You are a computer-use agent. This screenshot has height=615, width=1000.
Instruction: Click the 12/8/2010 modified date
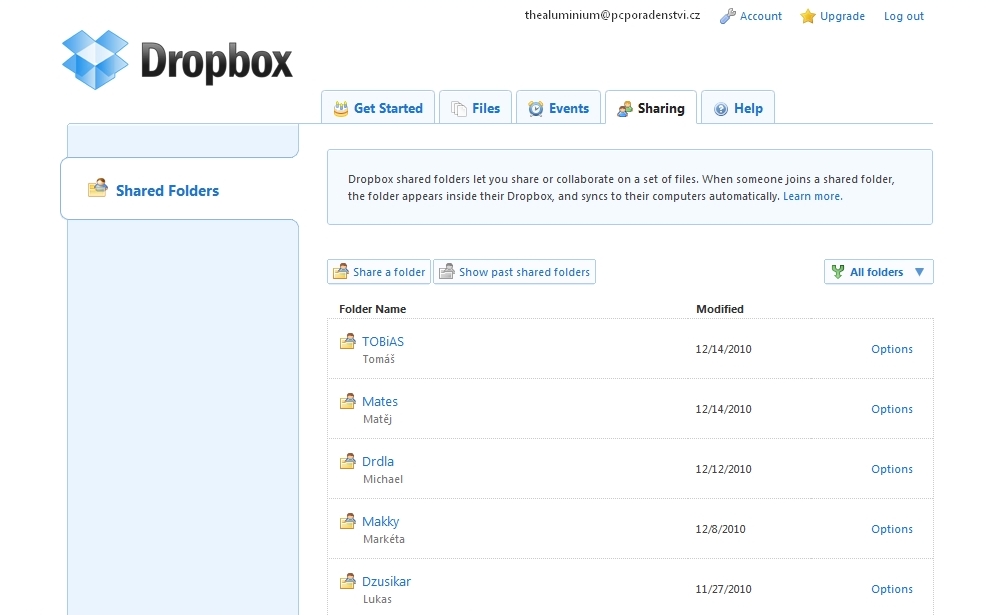point(721,529)
